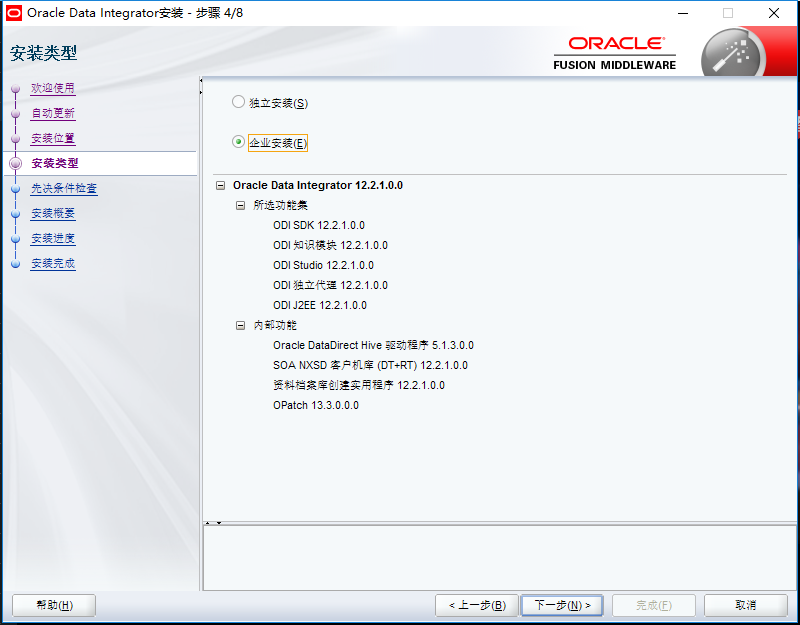Viewport: 800px width, 625px height.
Task: Click the Oracle Fusion Middleware logo
Action: point(614,53)
